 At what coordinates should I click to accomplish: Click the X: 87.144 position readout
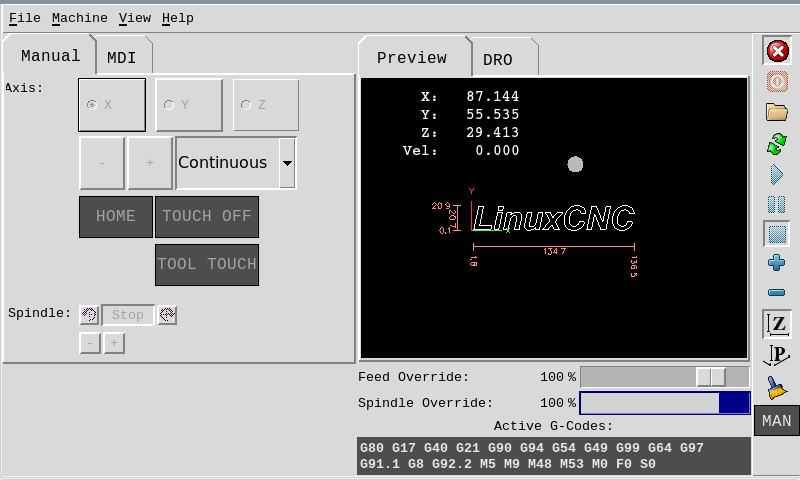(469, 96)
